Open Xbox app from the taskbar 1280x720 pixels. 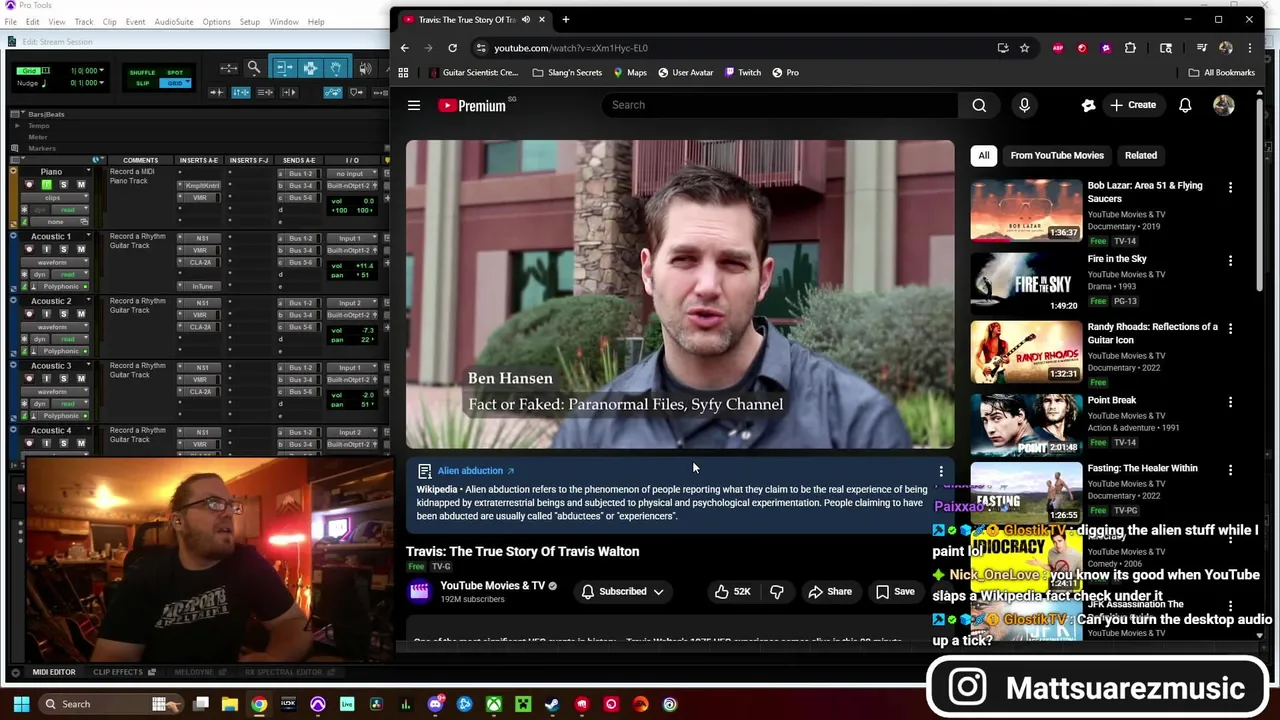(494, 704)
